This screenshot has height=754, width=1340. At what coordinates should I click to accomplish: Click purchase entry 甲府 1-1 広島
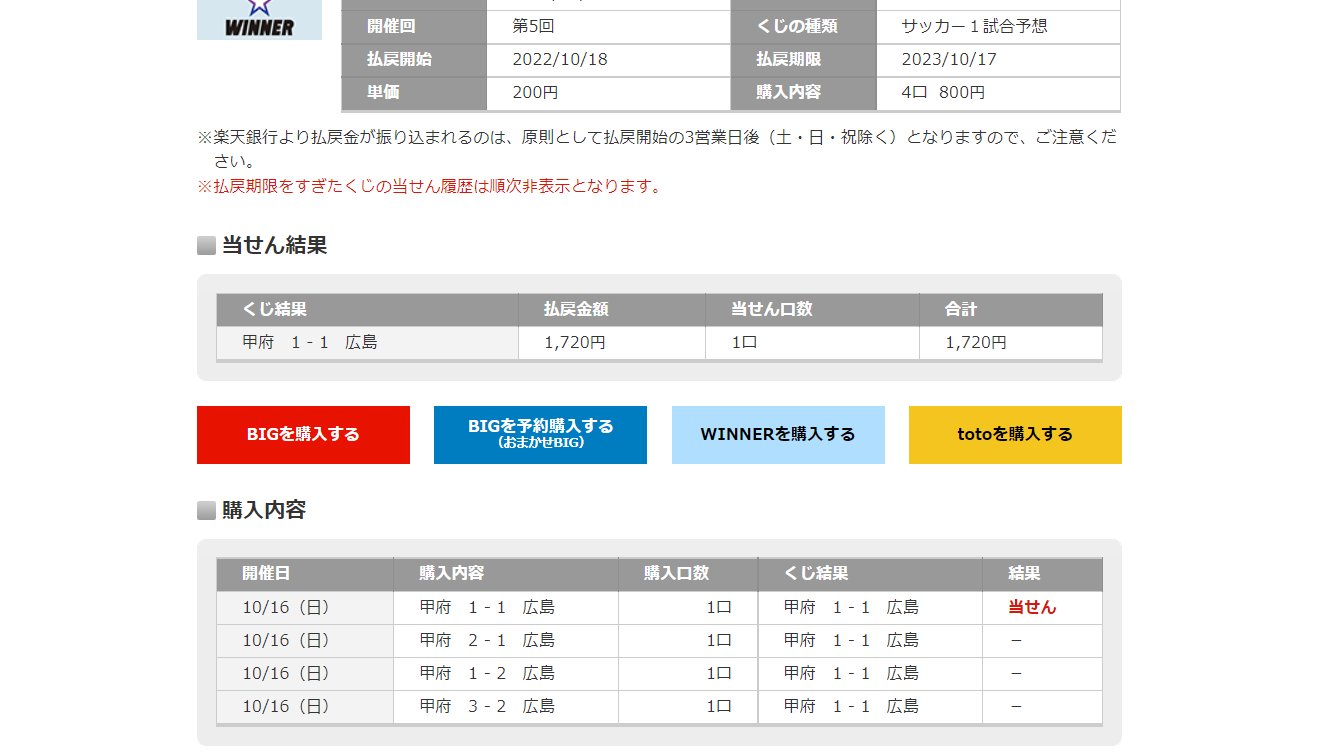tap(487, 607)
